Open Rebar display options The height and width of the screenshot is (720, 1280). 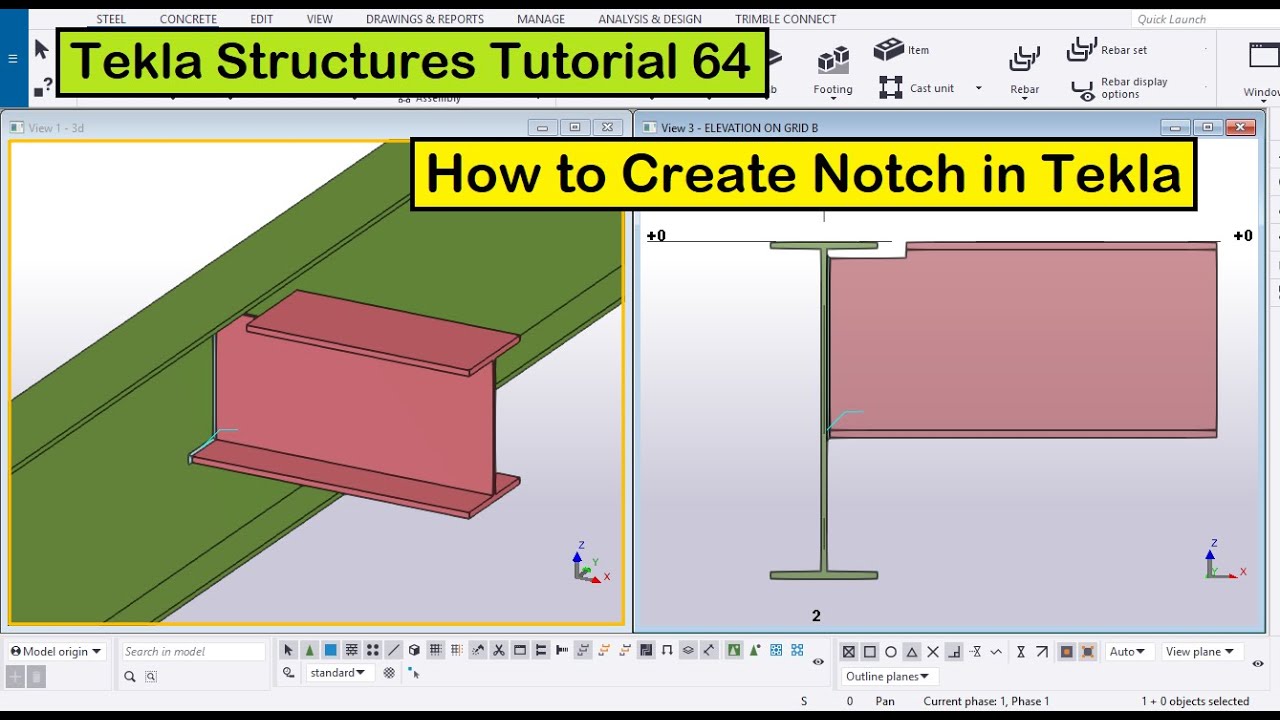[x=1120, y=88]
